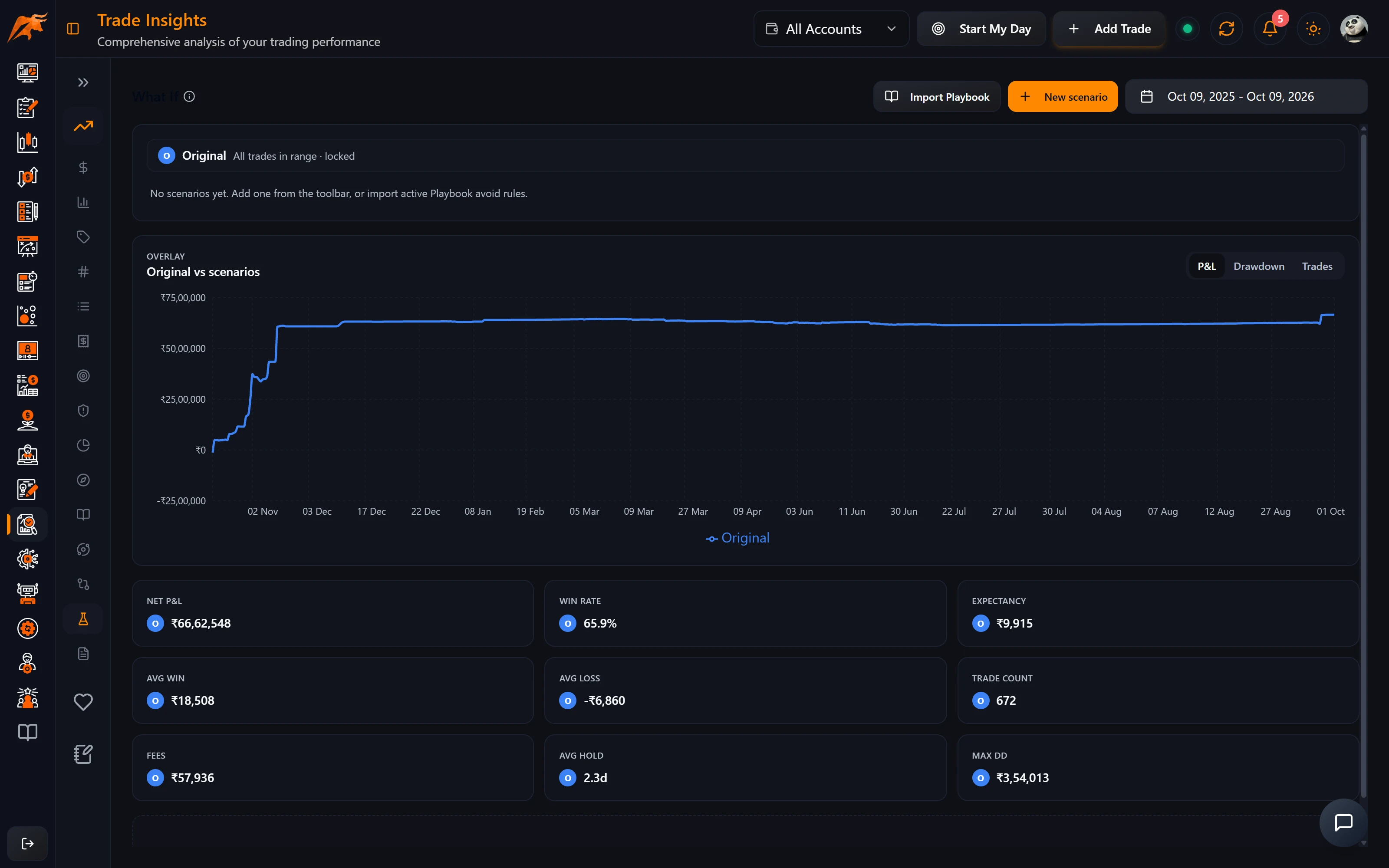Click the logout icon at bottom left
This screenshot has height=868, width=1389.
tap(27, 843)
